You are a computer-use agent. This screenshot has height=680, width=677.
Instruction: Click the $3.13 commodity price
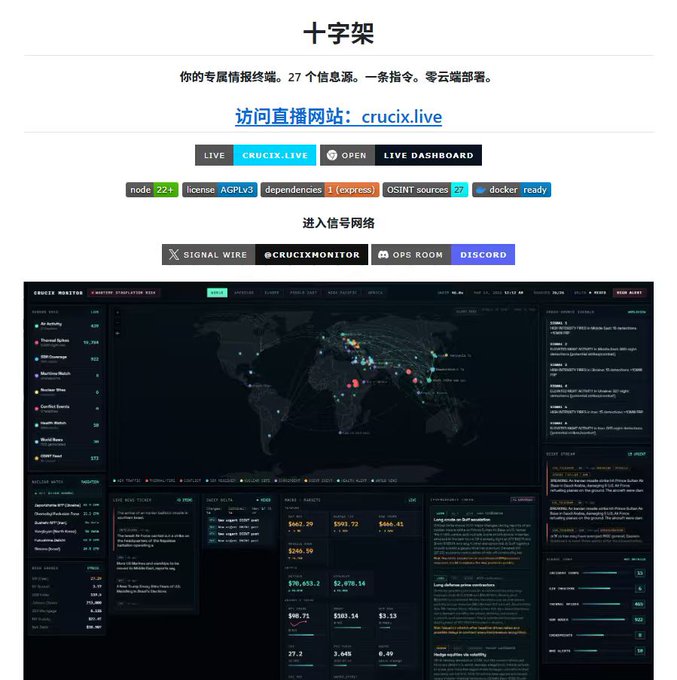387,616
